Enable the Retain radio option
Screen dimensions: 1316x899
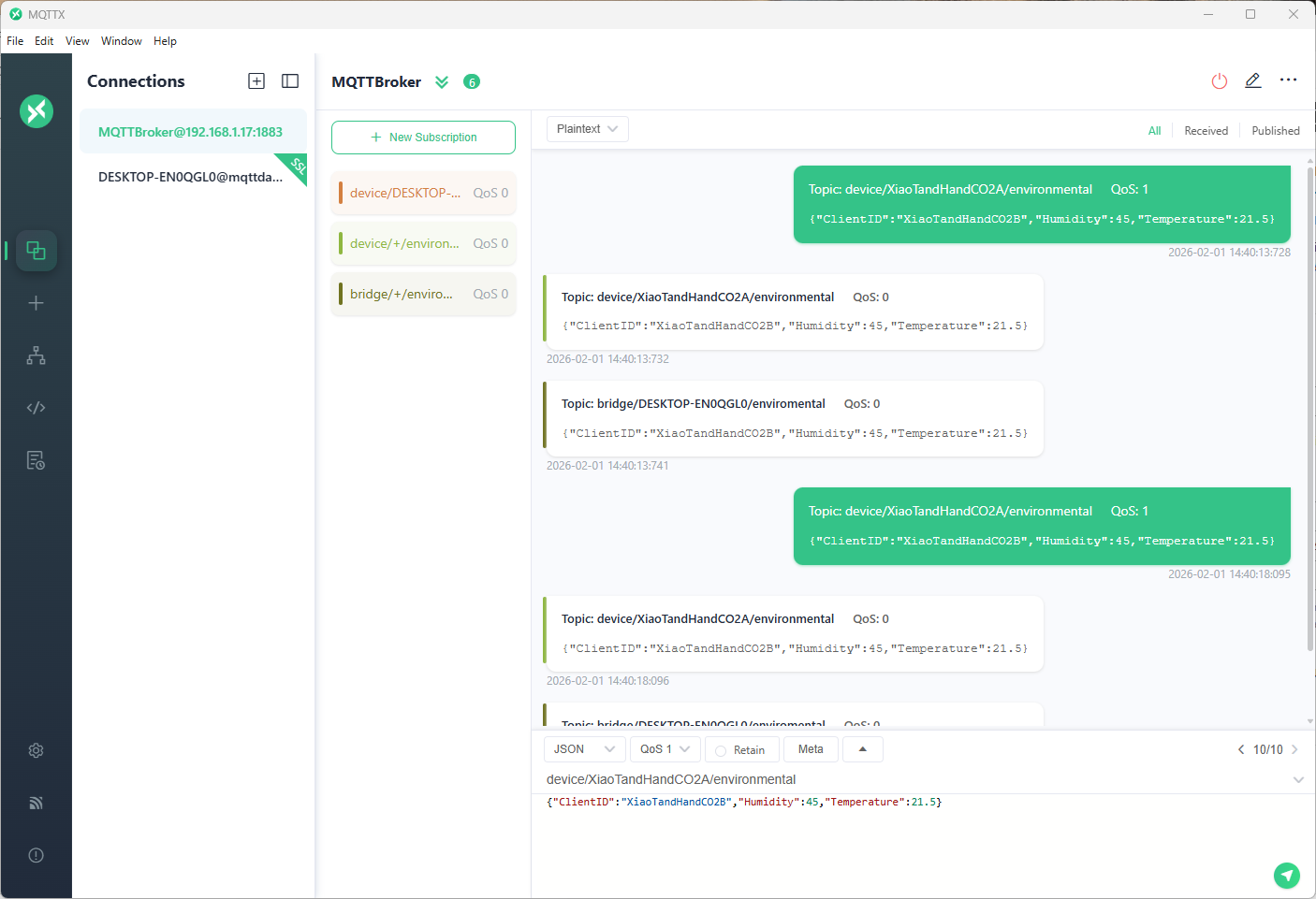click(721, 750)
